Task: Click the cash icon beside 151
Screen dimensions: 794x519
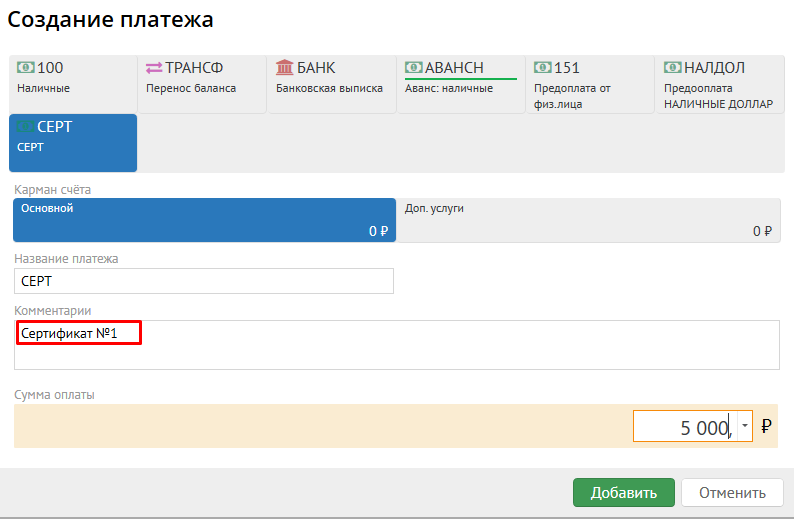Action: [543, 67]
